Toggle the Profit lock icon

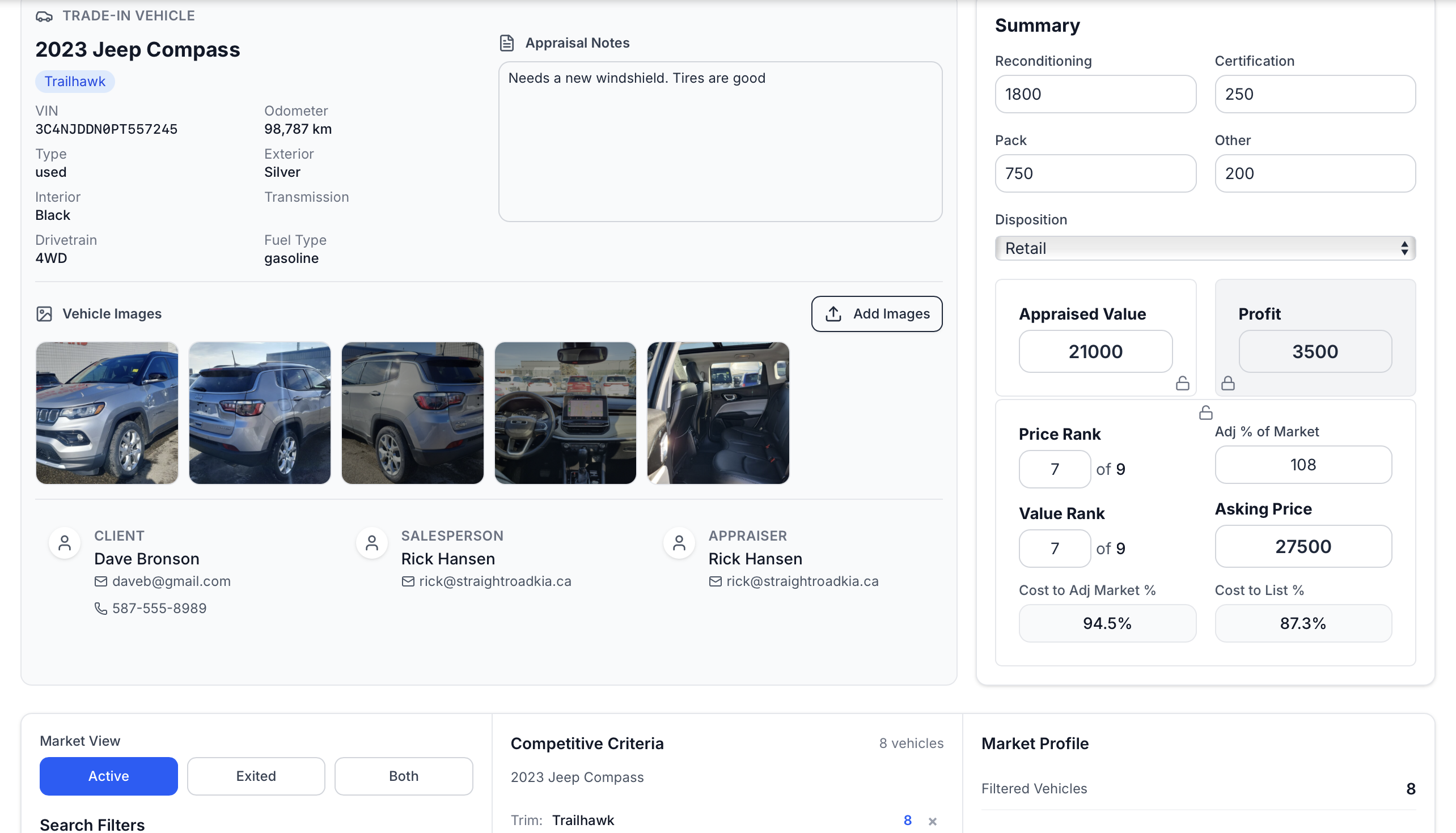(1228, 383)
